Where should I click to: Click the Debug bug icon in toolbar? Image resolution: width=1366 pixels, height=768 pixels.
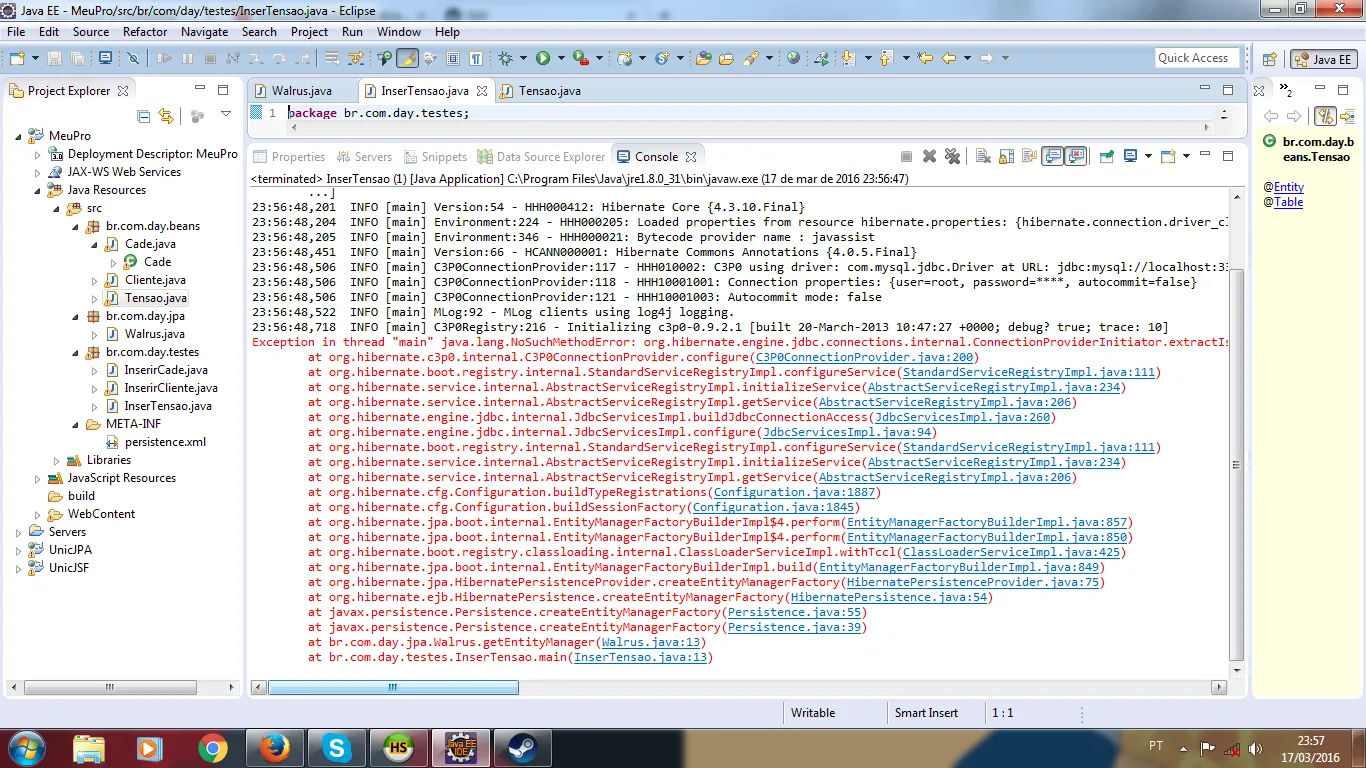coord(506,59)
